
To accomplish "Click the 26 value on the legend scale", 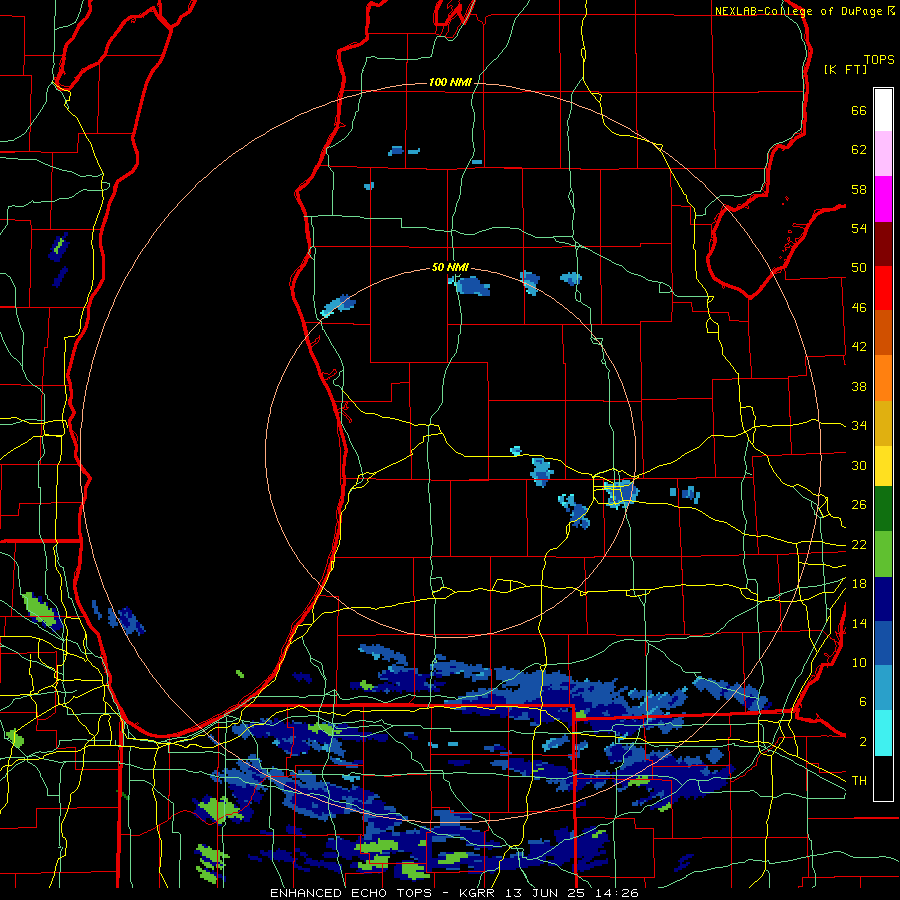I will 859,505.
